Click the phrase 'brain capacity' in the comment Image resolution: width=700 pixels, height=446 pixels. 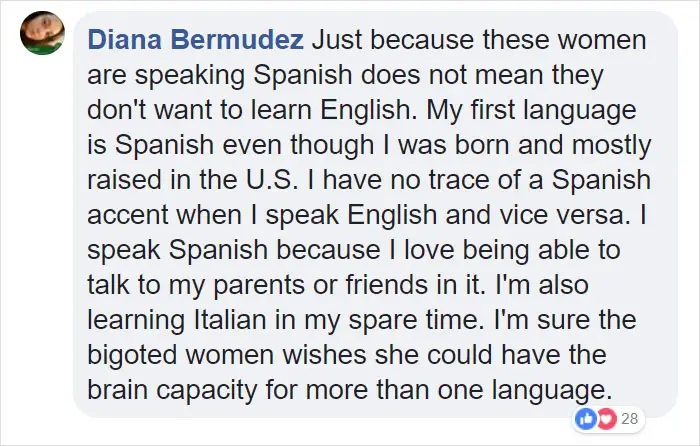point(172,390)
